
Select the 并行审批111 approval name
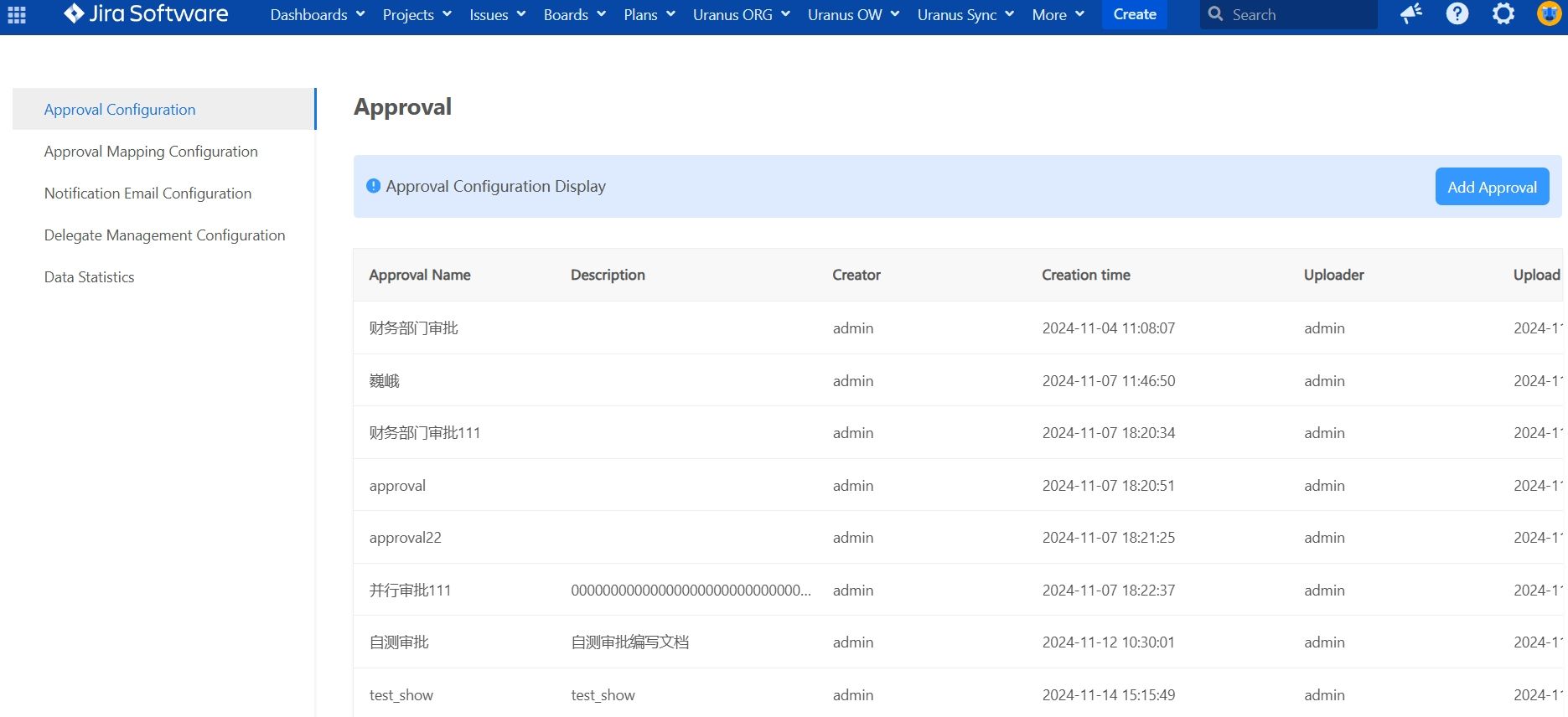tap(410, 591)
